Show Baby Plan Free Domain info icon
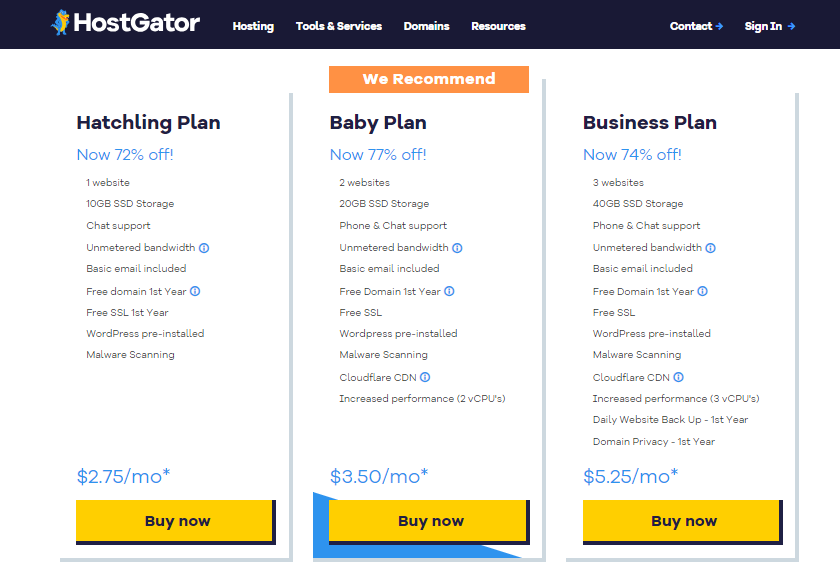This screenshot has height=575, width=840. (449, 291)
